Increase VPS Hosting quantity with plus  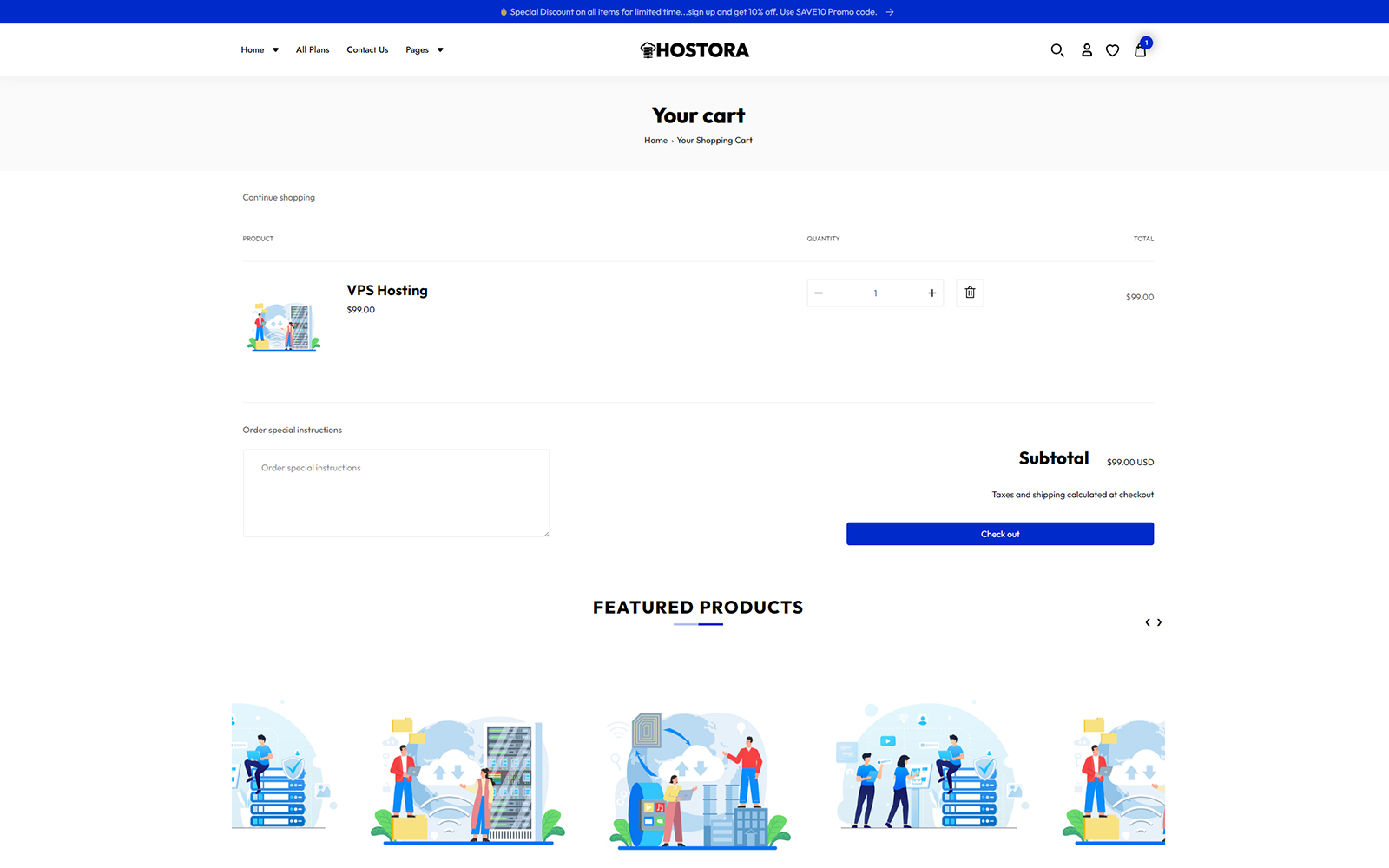point(931,293)
